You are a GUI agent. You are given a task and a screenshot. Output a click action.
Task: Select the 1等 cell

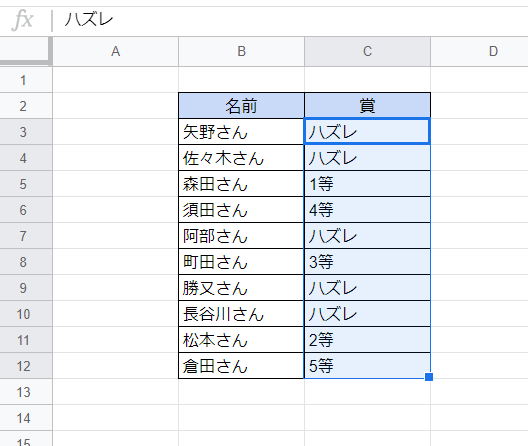pos(367,184)
